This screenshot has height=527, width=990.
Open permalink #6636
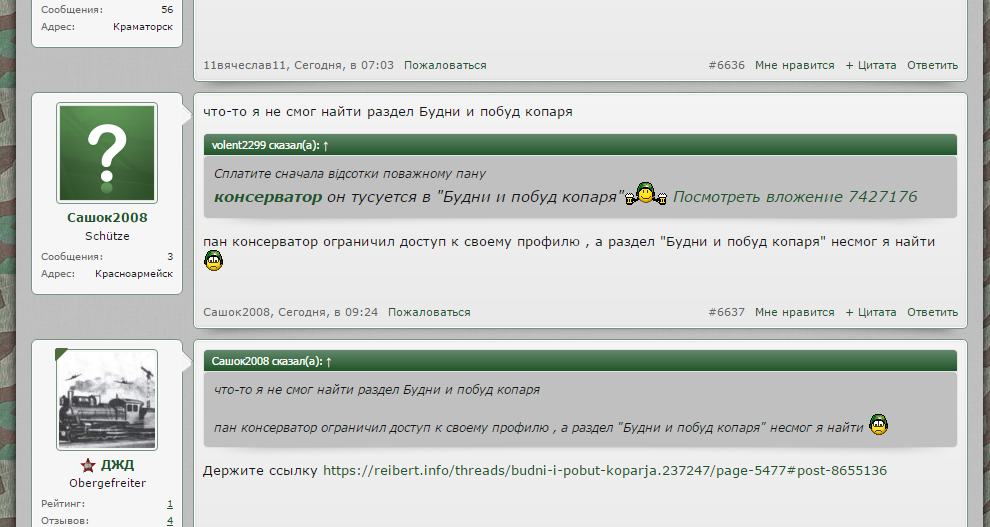tap(727, 66)
